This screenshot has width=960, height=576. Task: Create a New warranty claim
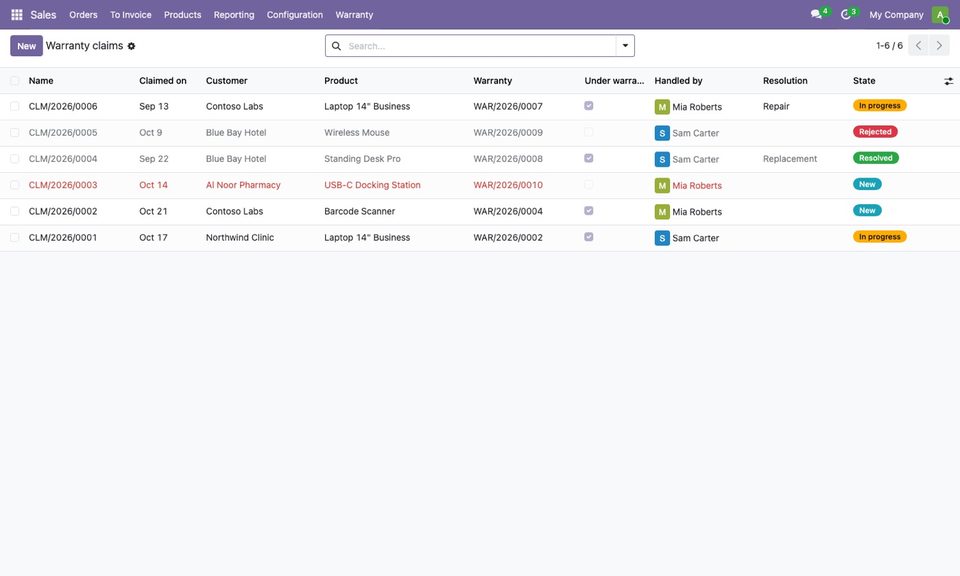tap(26, 46)
